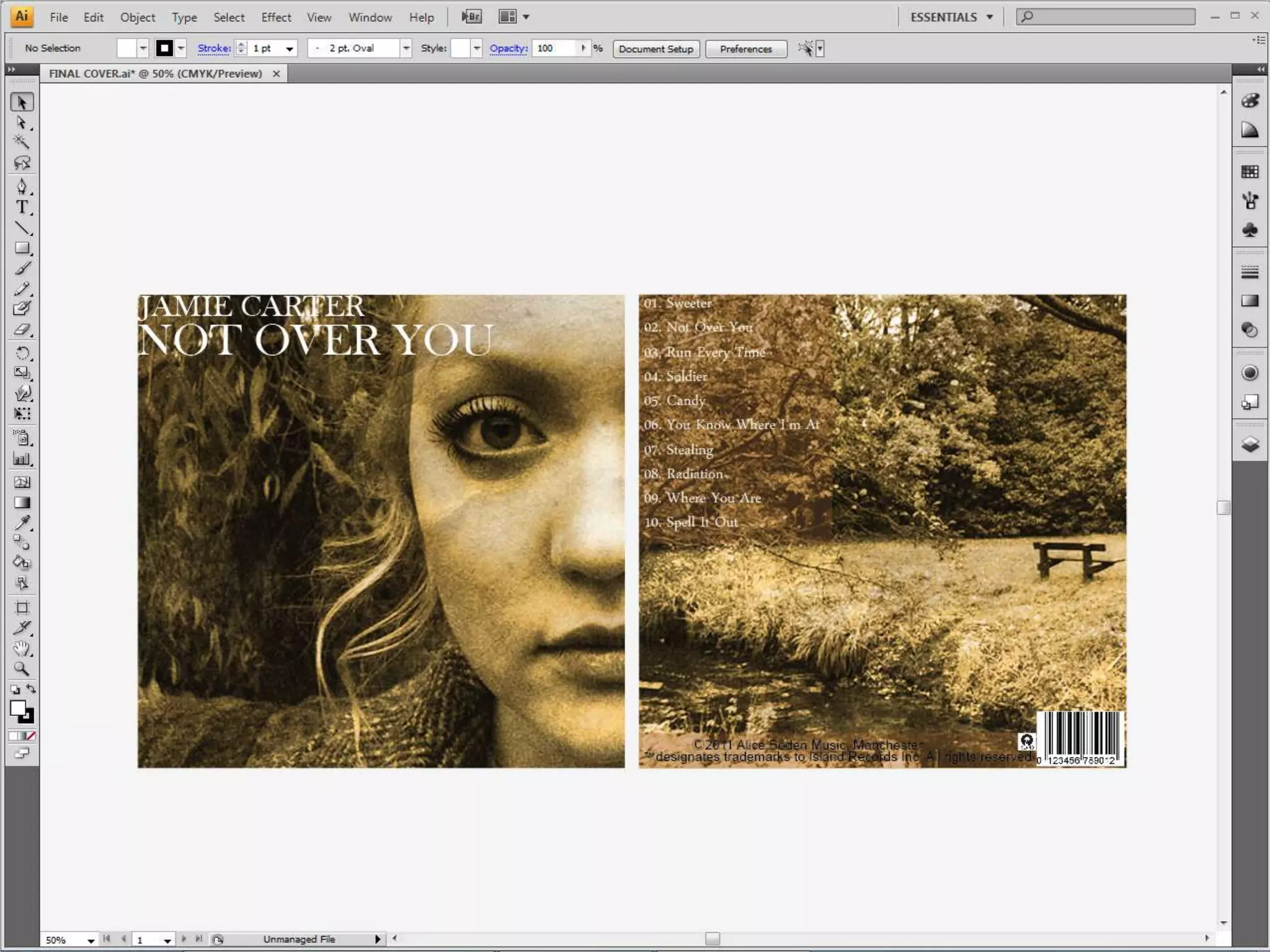Open the Effect menu

click(275, 17)
